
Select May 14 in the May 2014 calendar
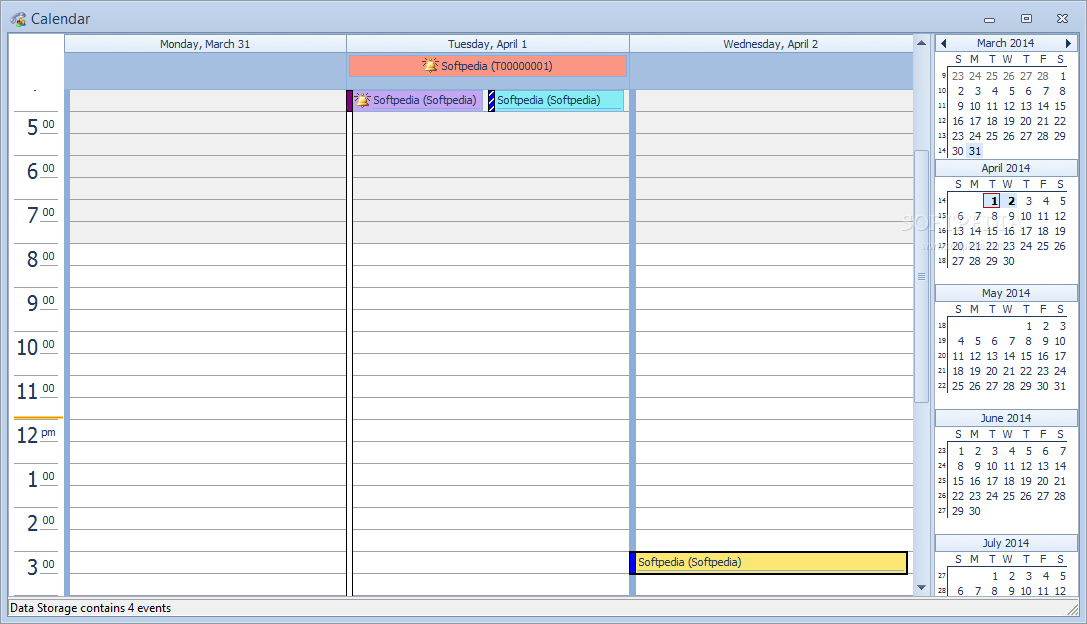1009,356
